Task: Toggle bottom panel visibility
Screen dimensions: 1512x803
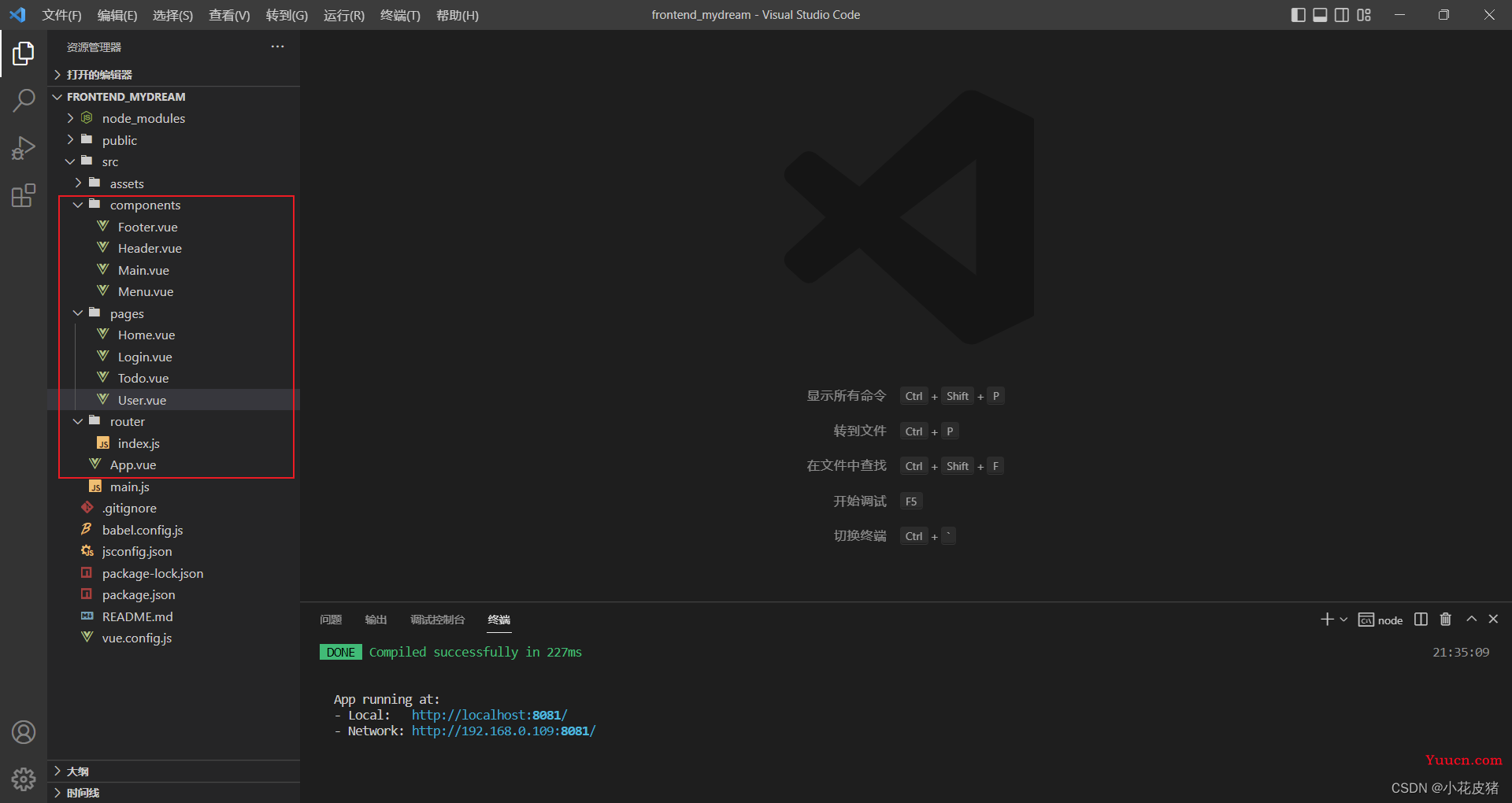Action: point(1321,15)
